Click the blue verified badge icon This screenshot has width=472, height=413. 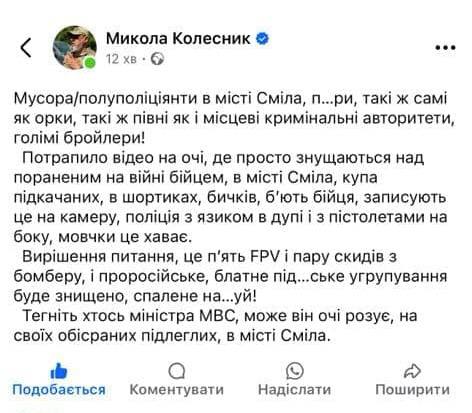[x=262, y=39]
